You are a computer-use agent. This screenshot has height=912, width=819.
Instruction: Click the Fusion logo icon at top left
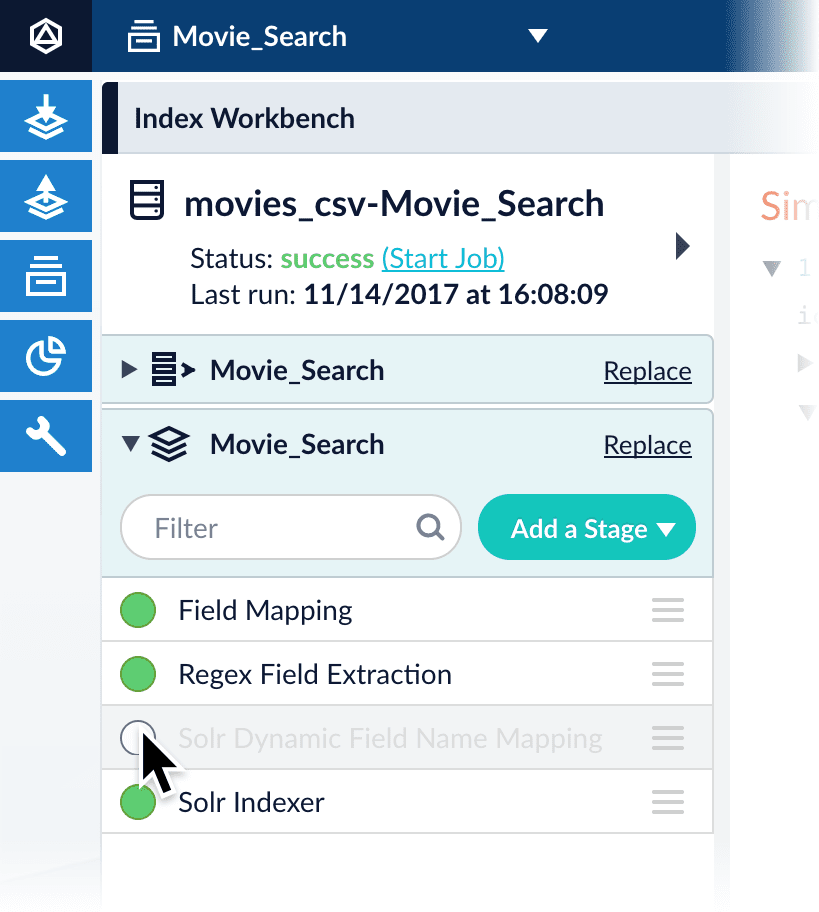pyautogui.click(x=45, y=37)
